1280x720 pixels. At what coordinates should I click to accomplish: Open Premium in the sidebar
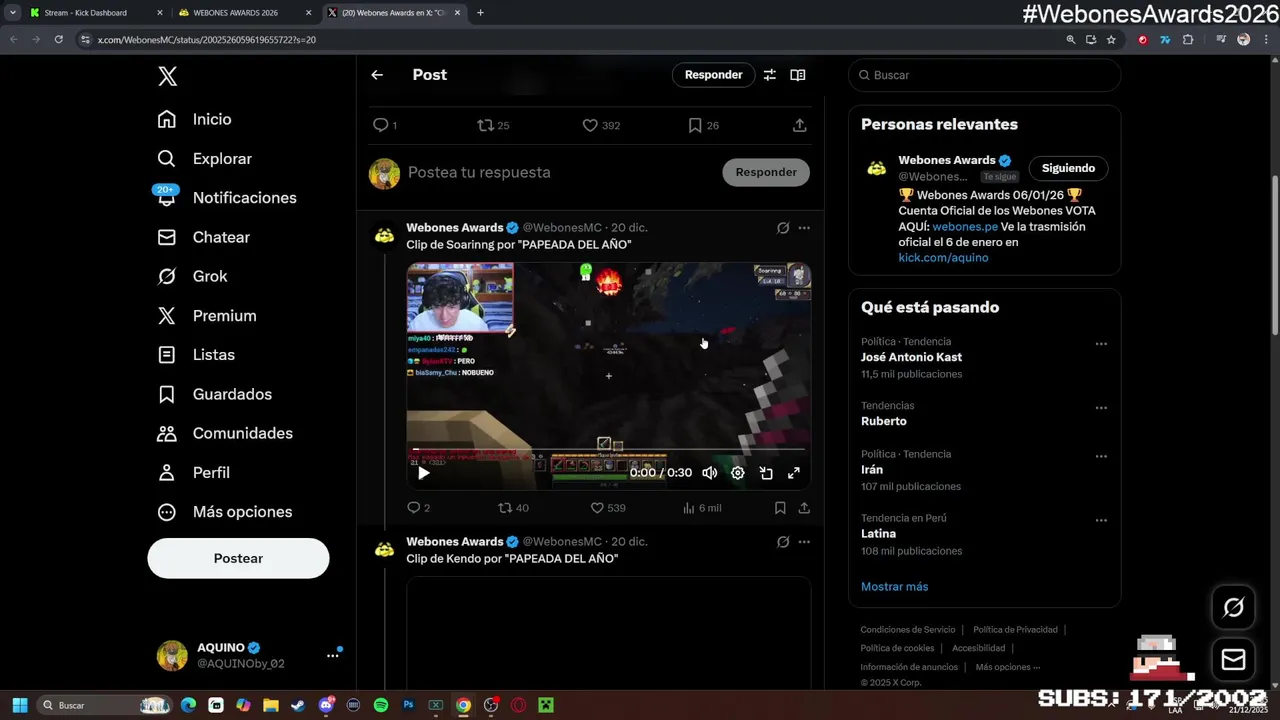click(x=206, y=315)
